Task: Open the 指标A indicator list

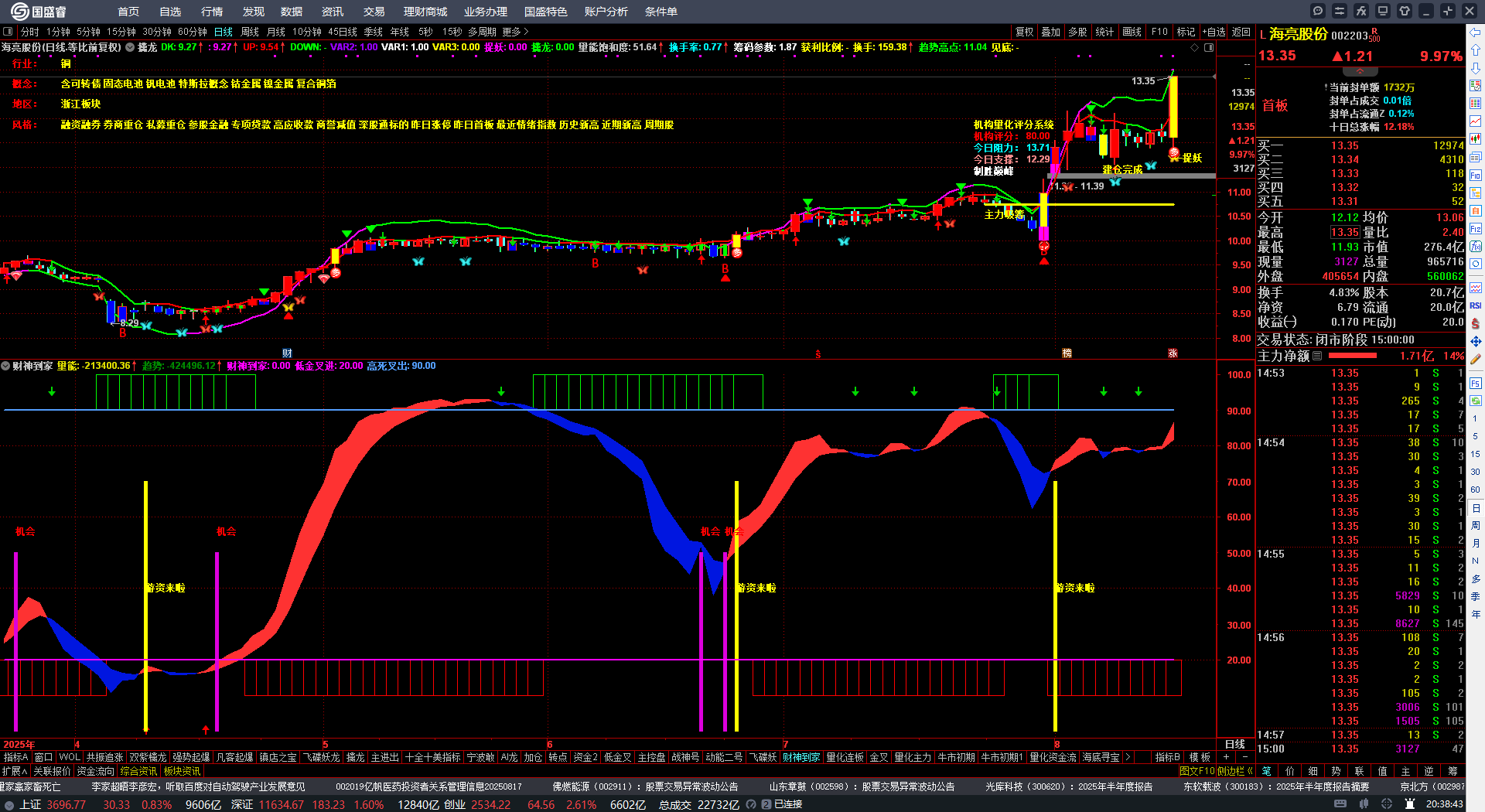Action: [x=15, y=757]
